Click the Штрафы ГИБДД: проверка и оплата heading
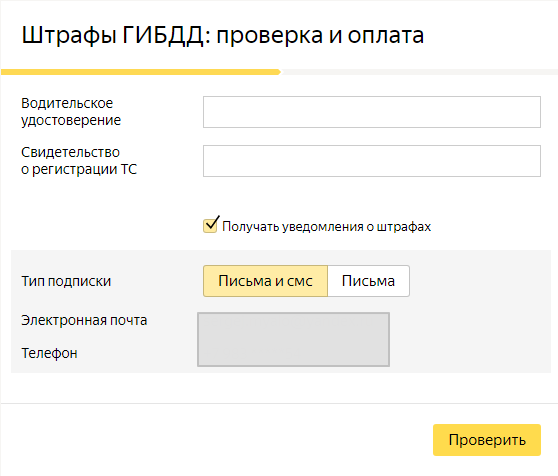Viewport: 558px width, 476px height. [223, 35]
